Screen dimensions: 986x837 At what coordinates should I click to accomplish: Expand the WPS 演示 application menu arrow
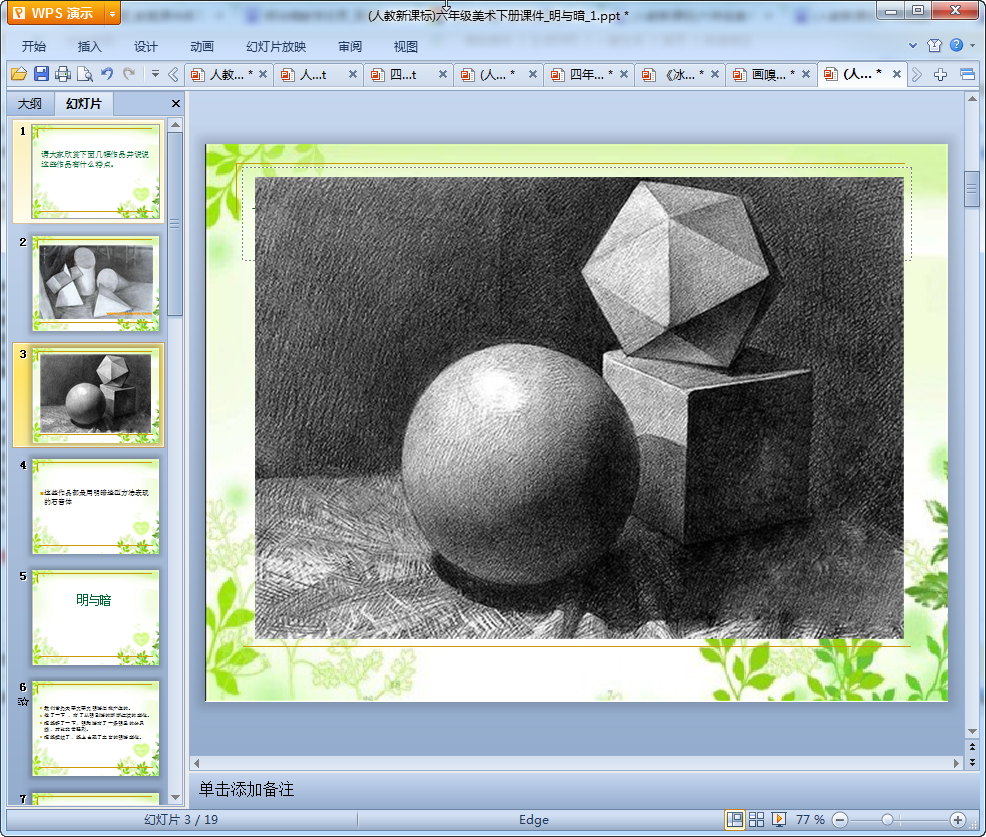[112, 14]
